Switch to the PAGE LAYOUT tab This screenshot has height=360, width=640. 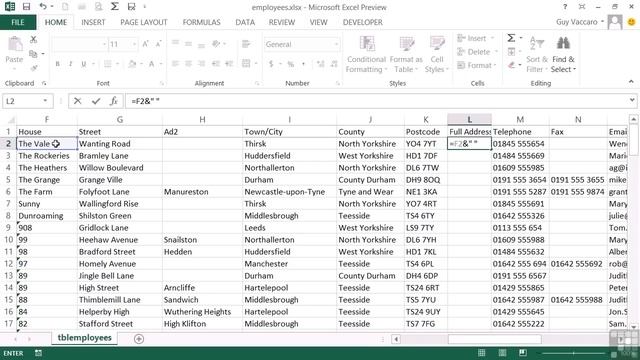(144, 22)
